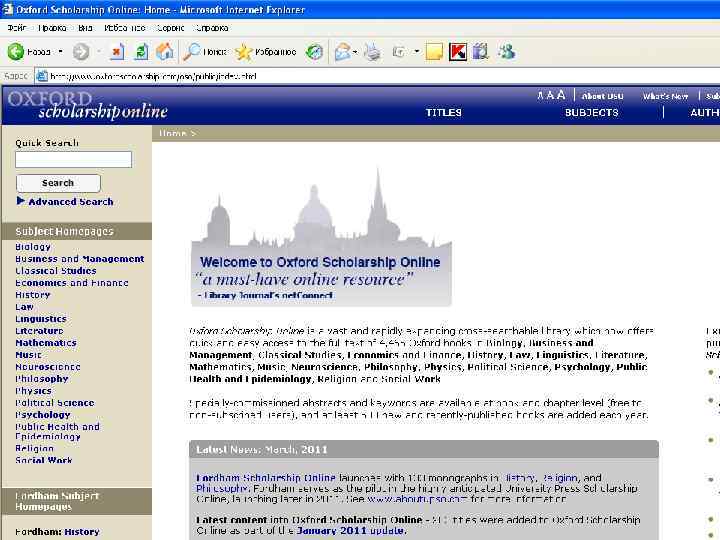Open About OSO header link
The width and height of the screenshot is (720, 540).
(602, 96)
